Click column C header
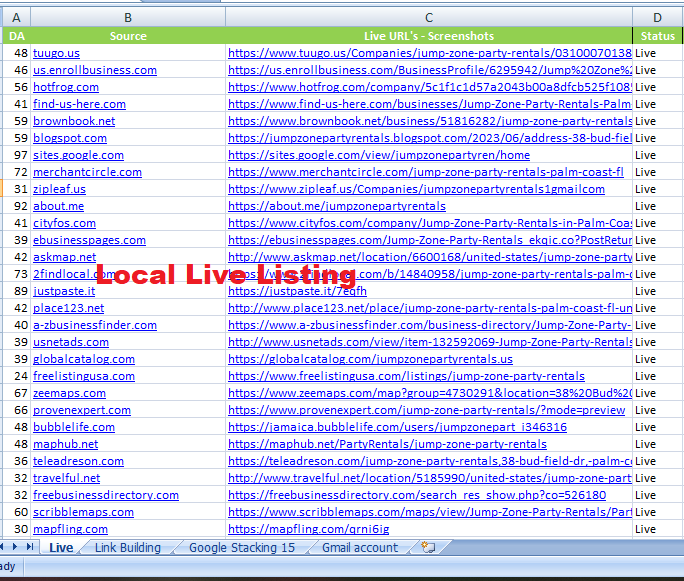Screen dimensions: 684x581 tap(428, 17)
